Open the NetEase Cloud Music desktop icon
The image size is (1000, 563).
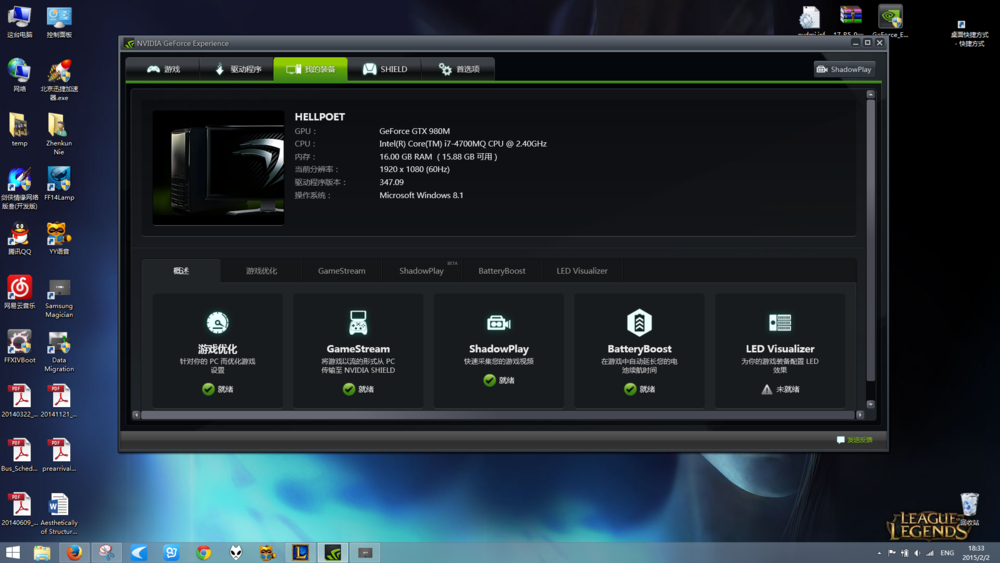click(x=20, y=293)
